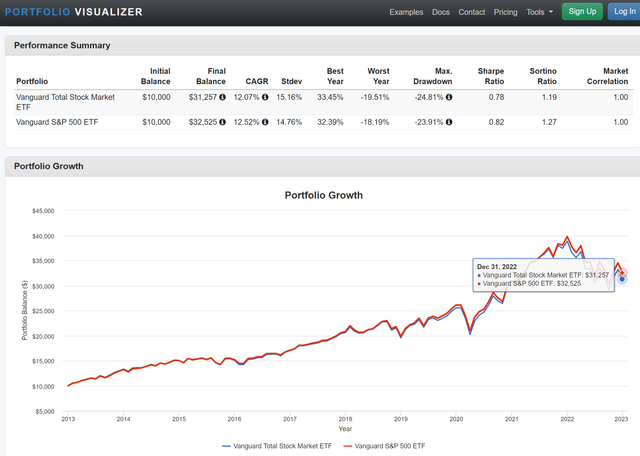Toggle Vanguard S&P 500 ETF legend entry

point(384,446)
